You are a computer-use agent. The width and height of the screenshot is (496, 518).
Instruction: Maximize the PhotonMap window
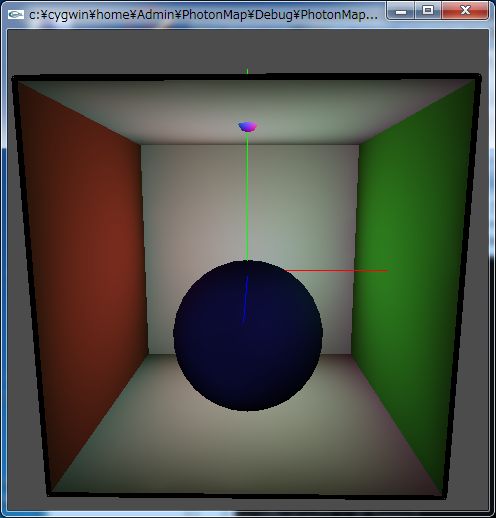pos(428,11)
